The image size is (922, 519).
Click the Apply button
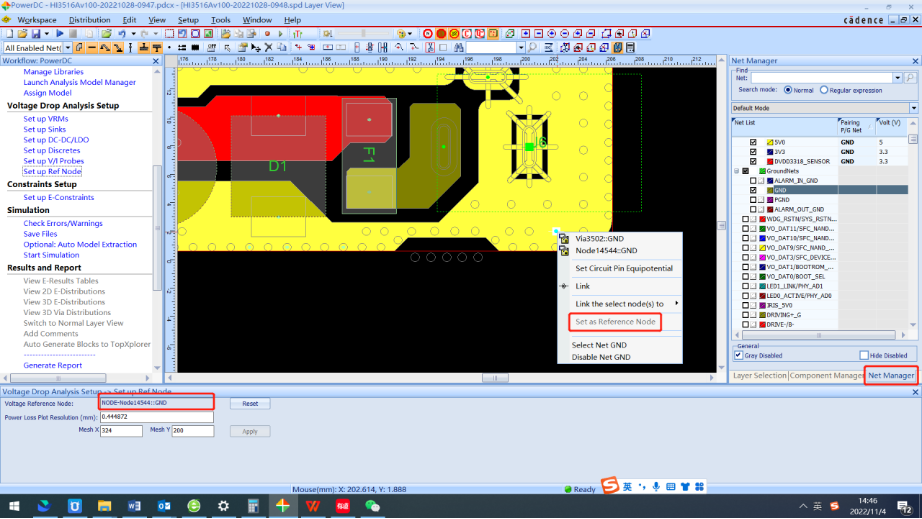coord(250,431)
